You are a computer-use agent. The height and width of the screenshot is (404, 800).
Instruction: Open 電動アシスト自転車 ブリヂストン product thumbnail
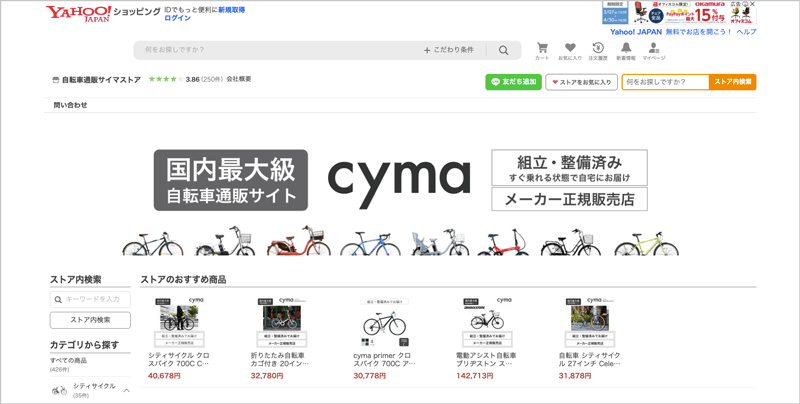(x=487, y=322)
